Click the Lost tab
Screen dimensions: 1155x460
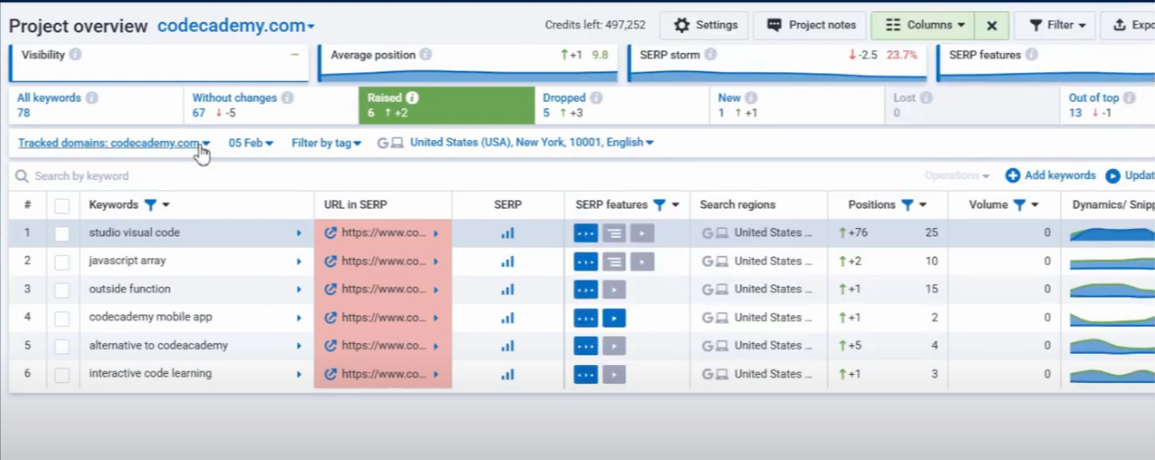[972, 105]
